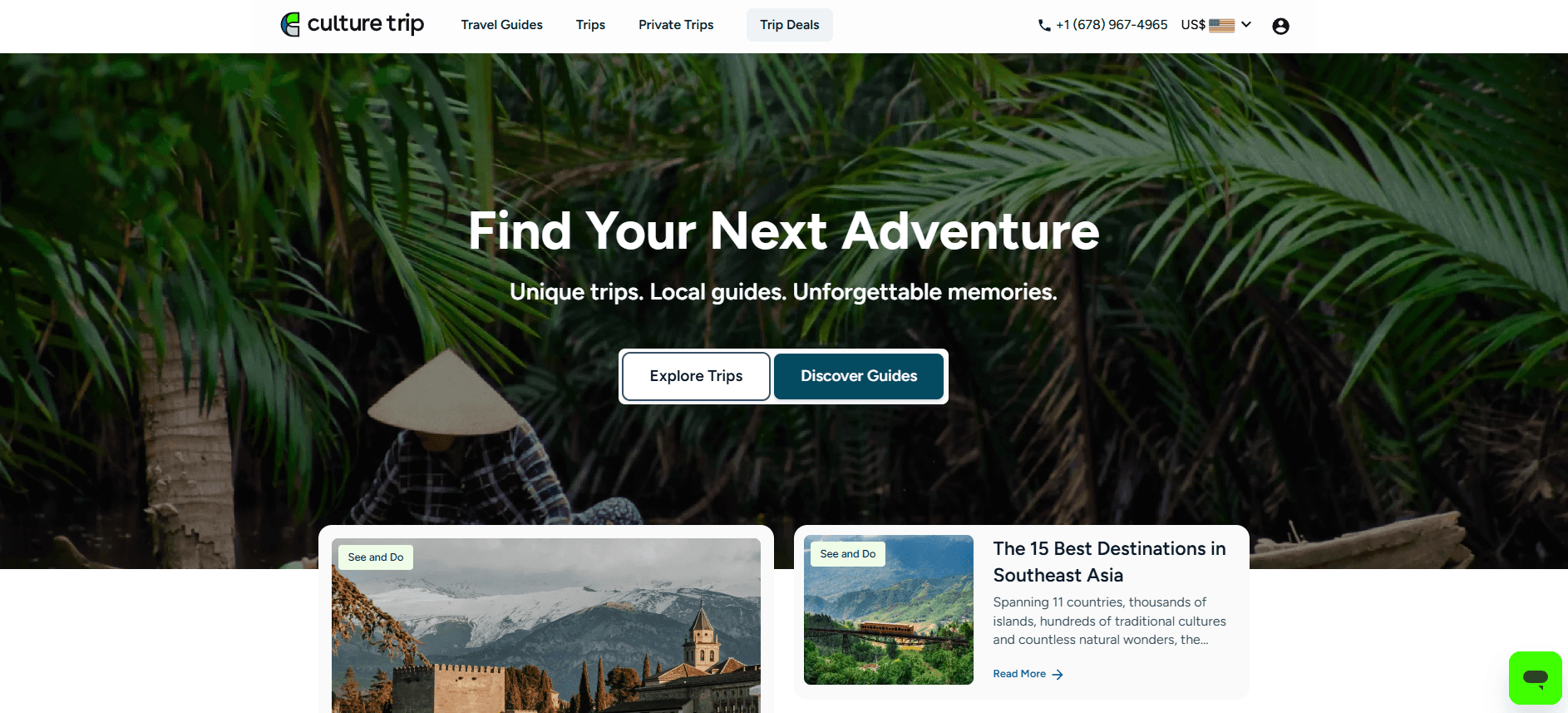This screenshot has width=1568, height=713.
Task: Open the US$ currency selector
Action: [1215, 25]
